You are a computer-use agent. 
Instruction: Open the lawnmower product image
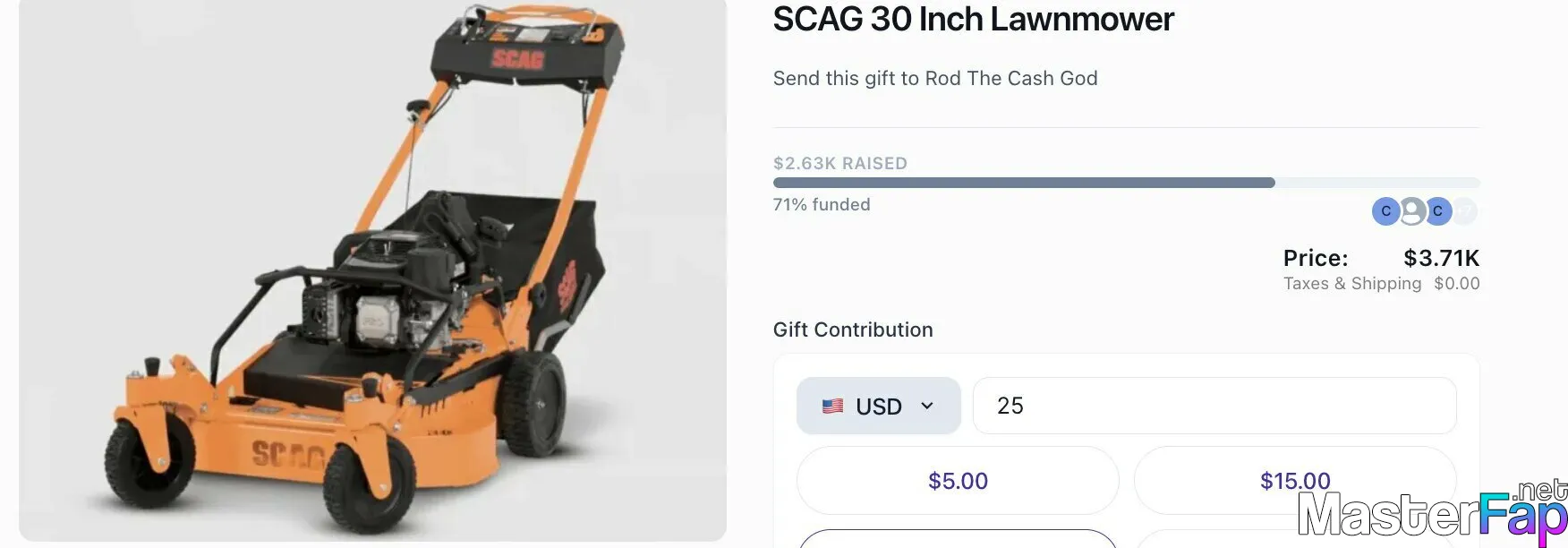point(372,269)
